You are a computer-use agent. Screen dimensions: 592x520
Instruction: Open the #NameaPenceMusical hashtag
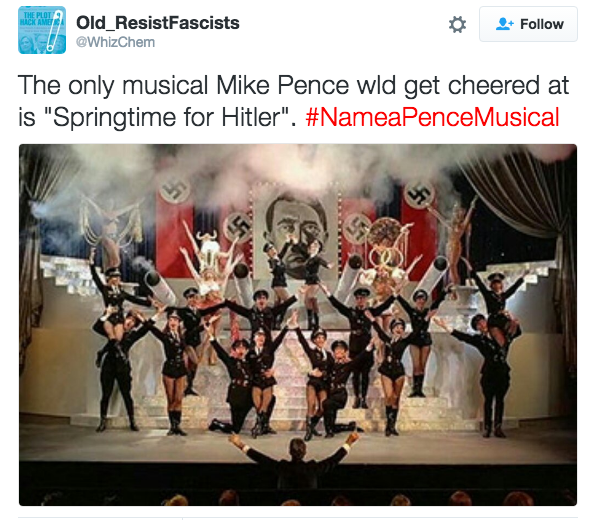click(x=432, y=117)
